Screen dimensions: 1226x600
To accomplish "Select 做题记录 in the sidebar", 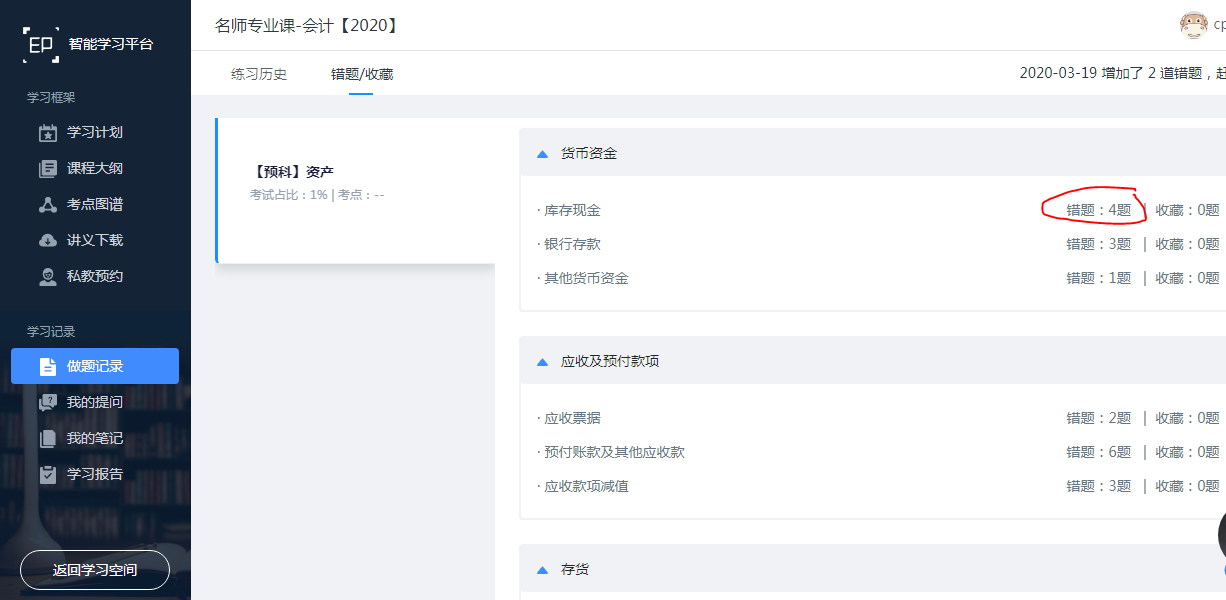I will pos(95,366).
